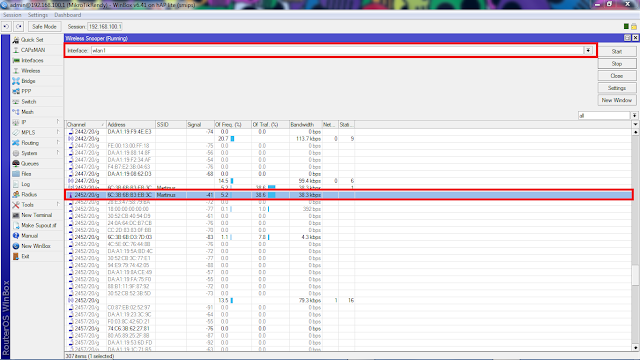The image size is (640, 360).
Task: Select row with address 6C:3B:6B:D3:7D:03
Action: click(x=349, y=237)
